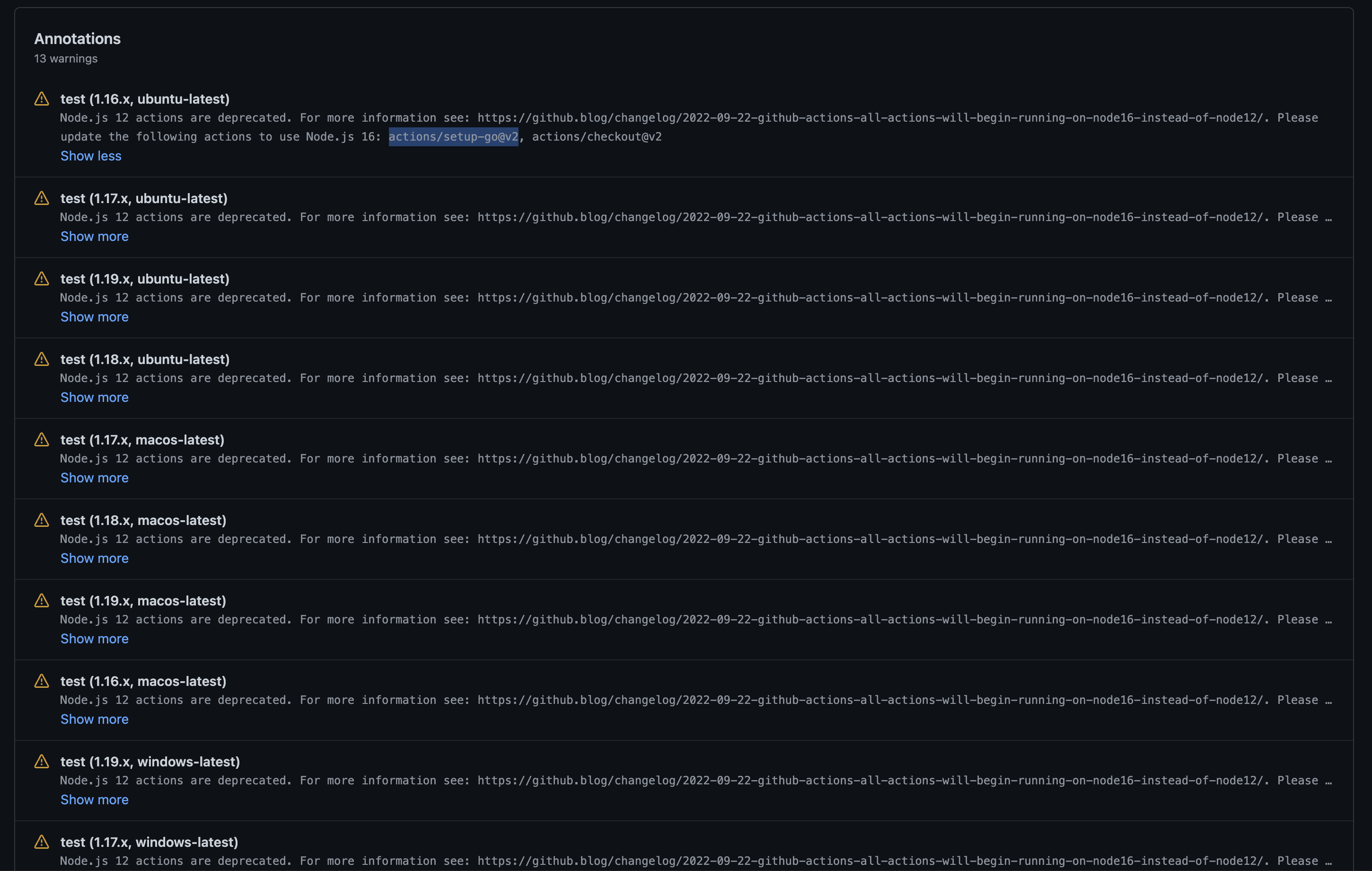Click warning icon for test (1.16.x, ubuntu-latest)
This screenshot has height=871, width=1372.
click(x=42, y=99)
